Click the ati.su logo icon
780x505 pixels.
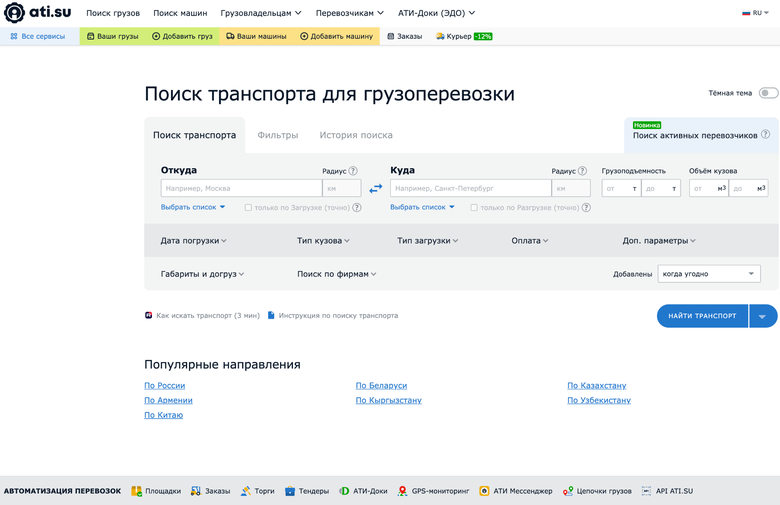click(x=14, y=13)
